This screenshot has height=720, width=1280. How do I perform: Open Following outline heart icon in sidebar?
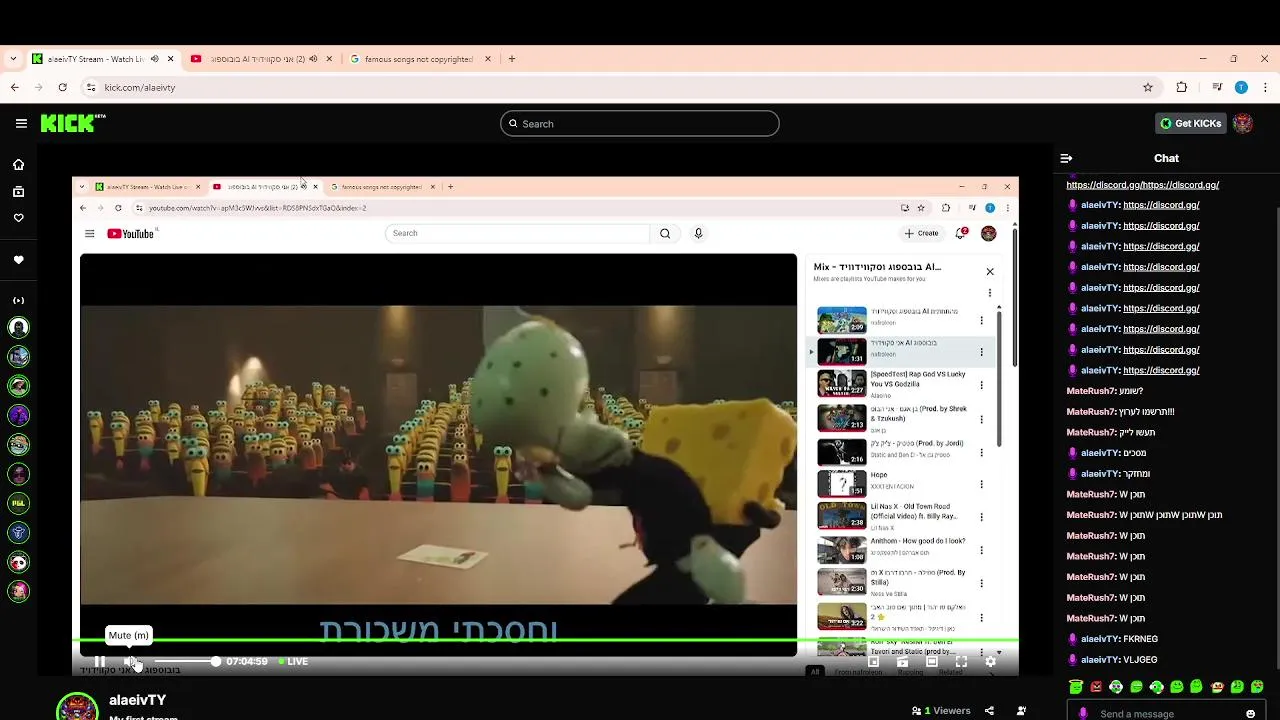click(18, 217)
